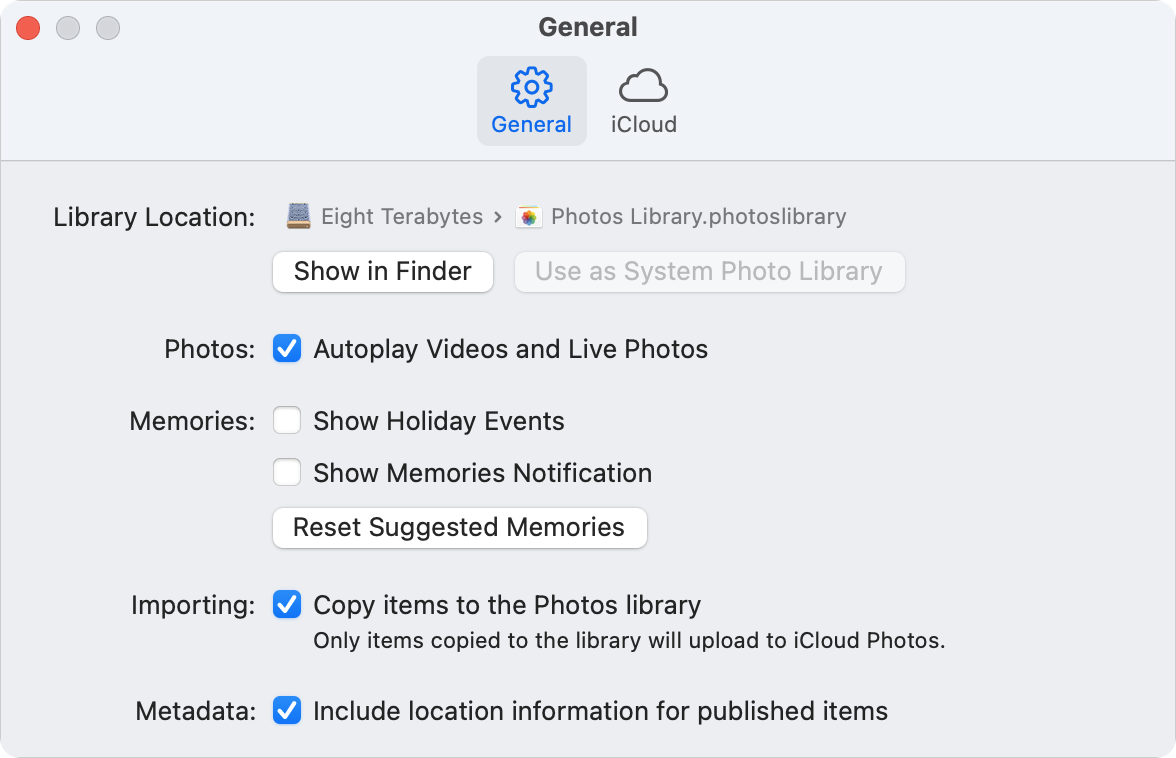Enable Show Memories Notification checkbox
Viewport: 1176px width, 758px height.
click(287, 472)
